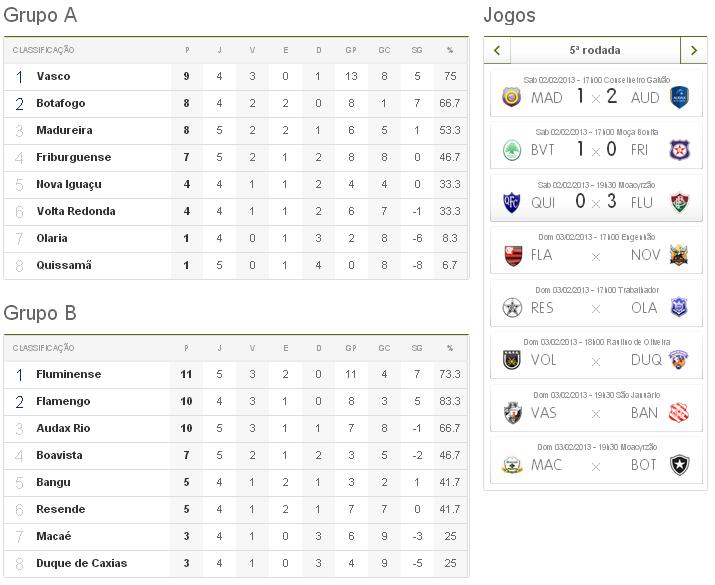Screen dimensions: 715x585
Task: Click the Friburguense crest beside FRI
Action: [680, 150]
